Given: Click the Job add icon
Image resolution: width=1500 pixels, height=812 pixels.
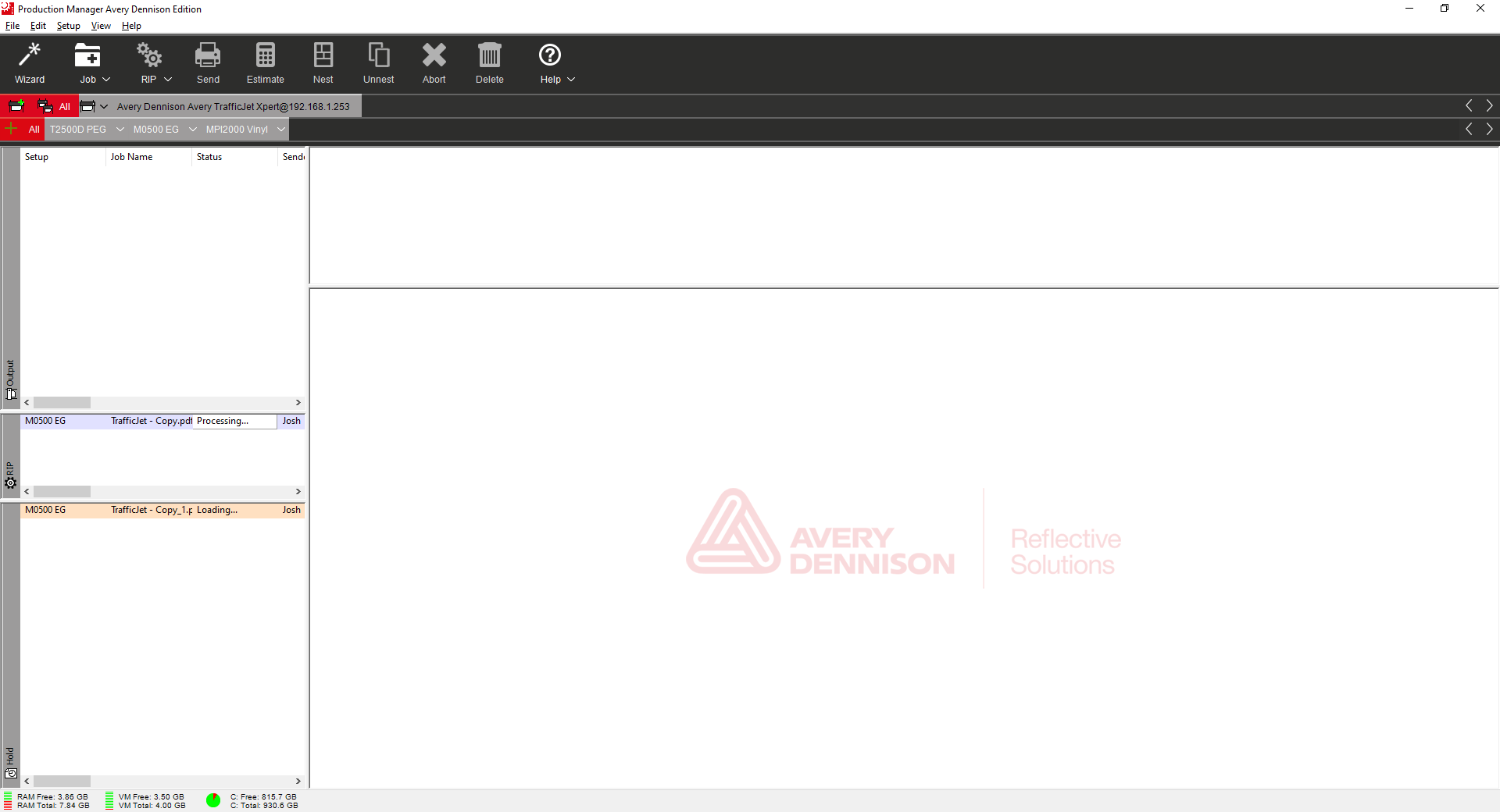Looking at the screenshot, I should point(87,55).
